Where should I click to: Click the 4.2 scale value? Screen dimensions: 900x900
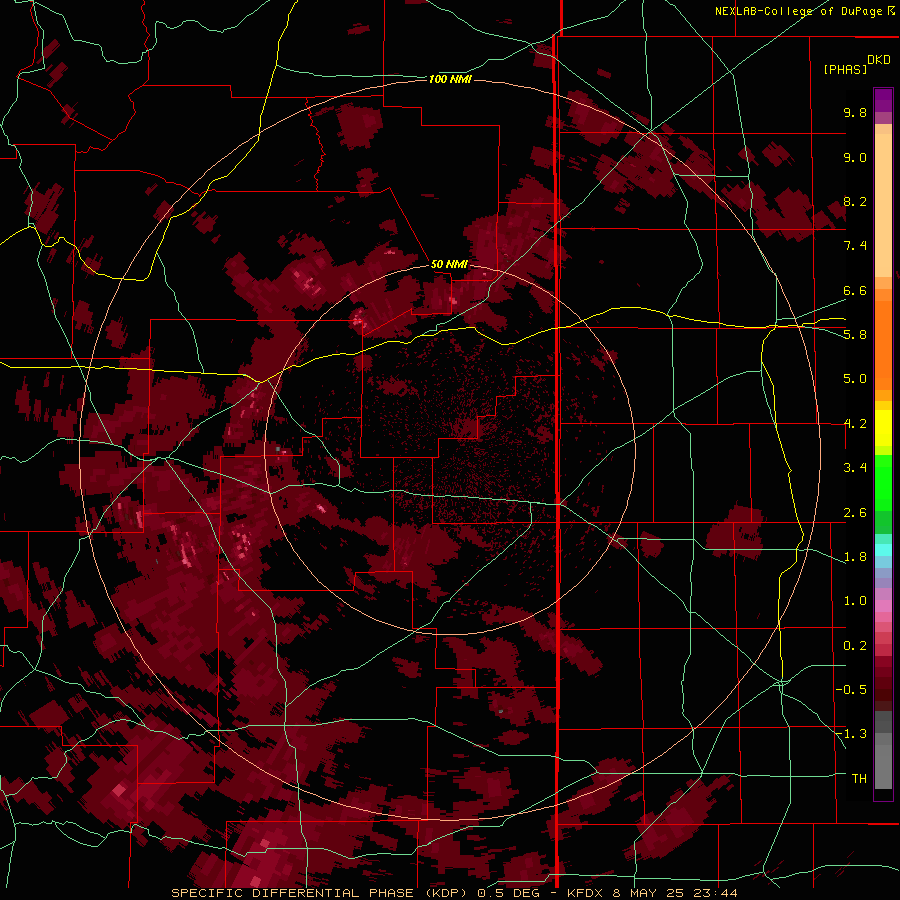click(x=855, y=424)
